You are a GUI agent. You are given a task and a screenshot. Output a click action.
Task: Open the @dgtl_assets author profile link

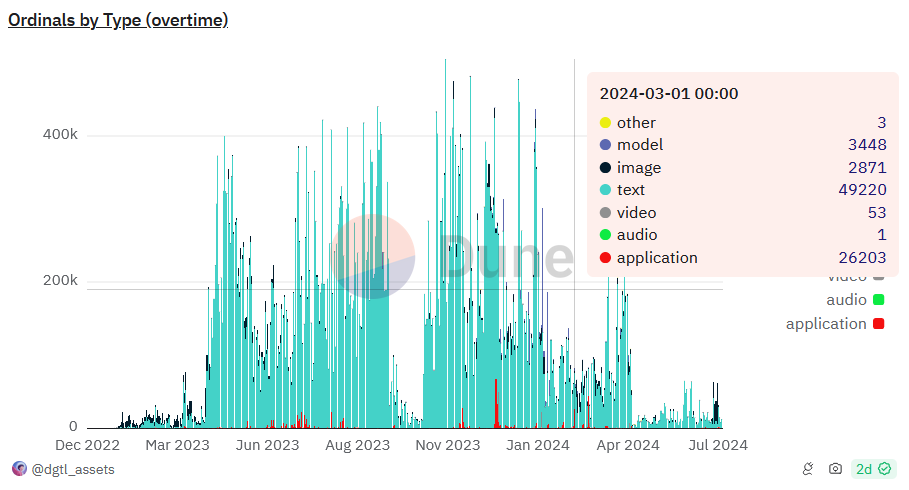pos(73,469)
